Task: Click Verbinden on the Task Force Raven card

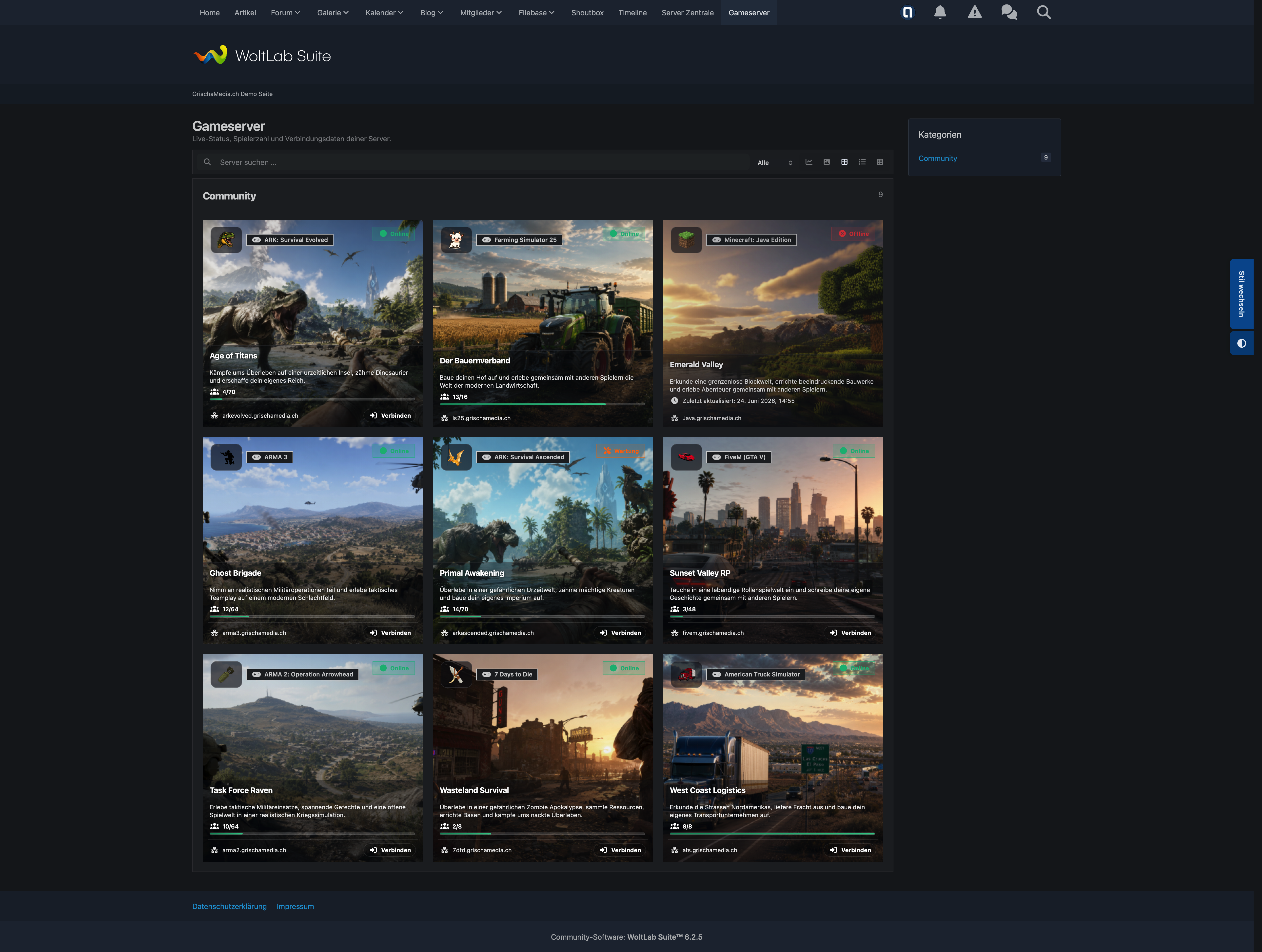Action: [390, 851]
